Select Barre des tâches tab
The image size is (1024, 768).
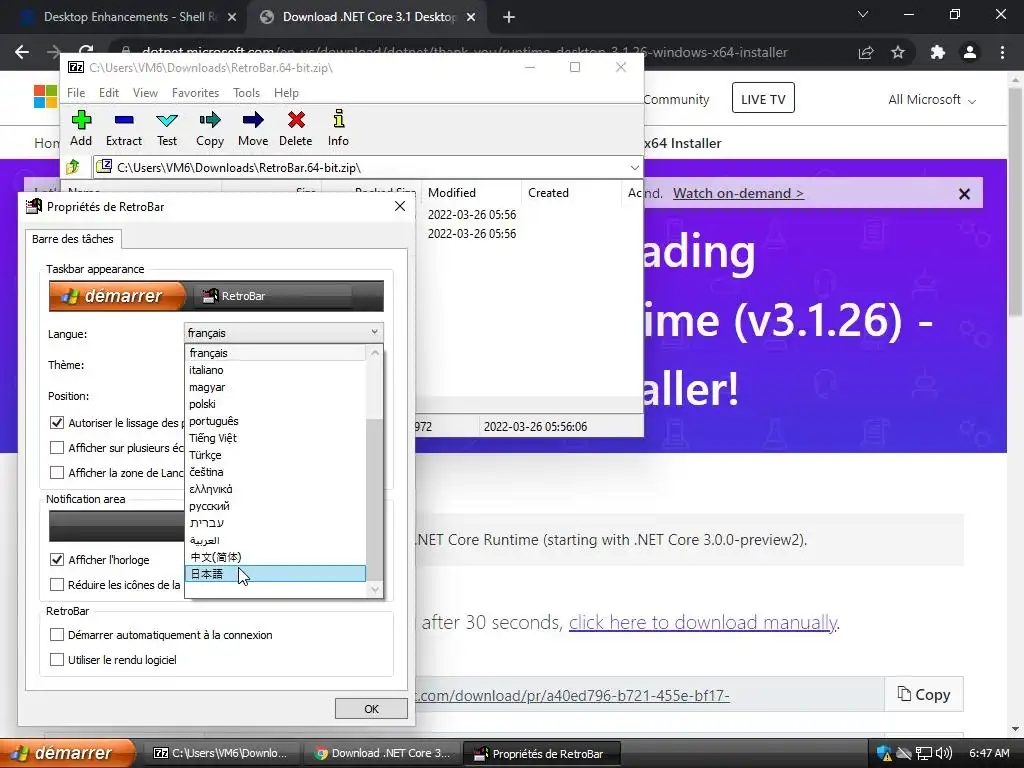pyautogui.click(x=72, y=239)
